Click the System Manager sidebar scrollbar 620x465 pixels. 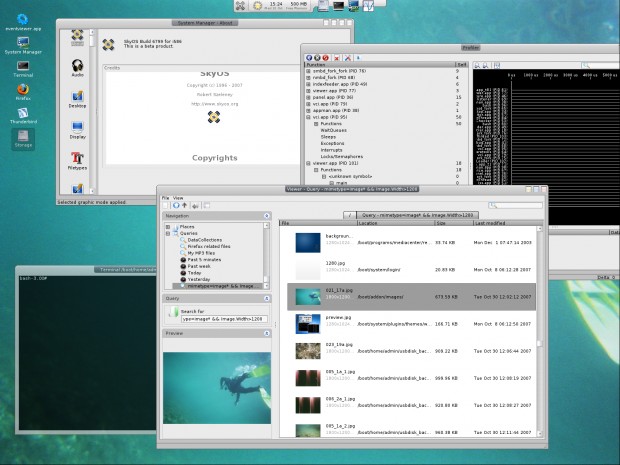point(92,112)
